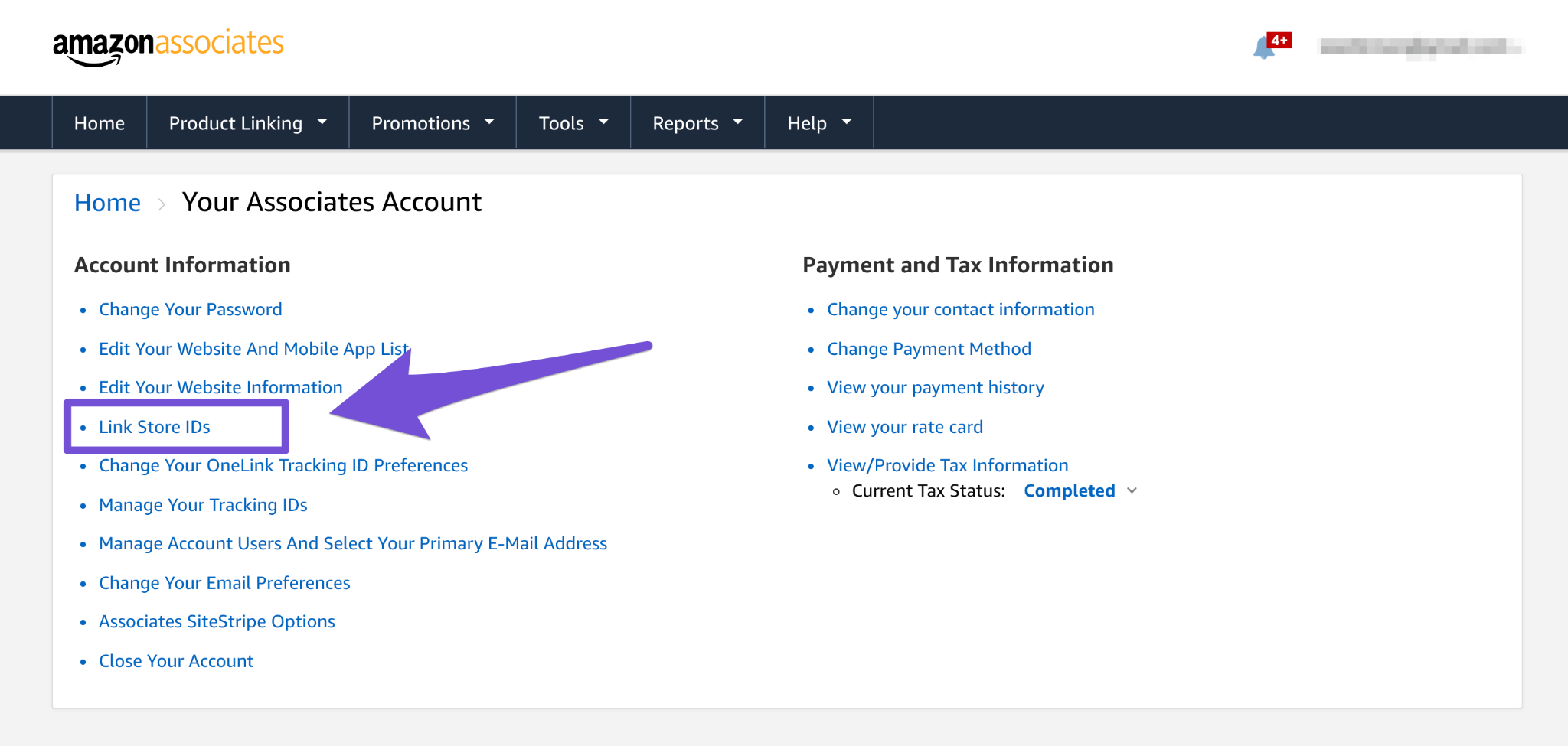Open Change Payment Method link
This screenshot has width=1568, height=746.
click(929, 349)
